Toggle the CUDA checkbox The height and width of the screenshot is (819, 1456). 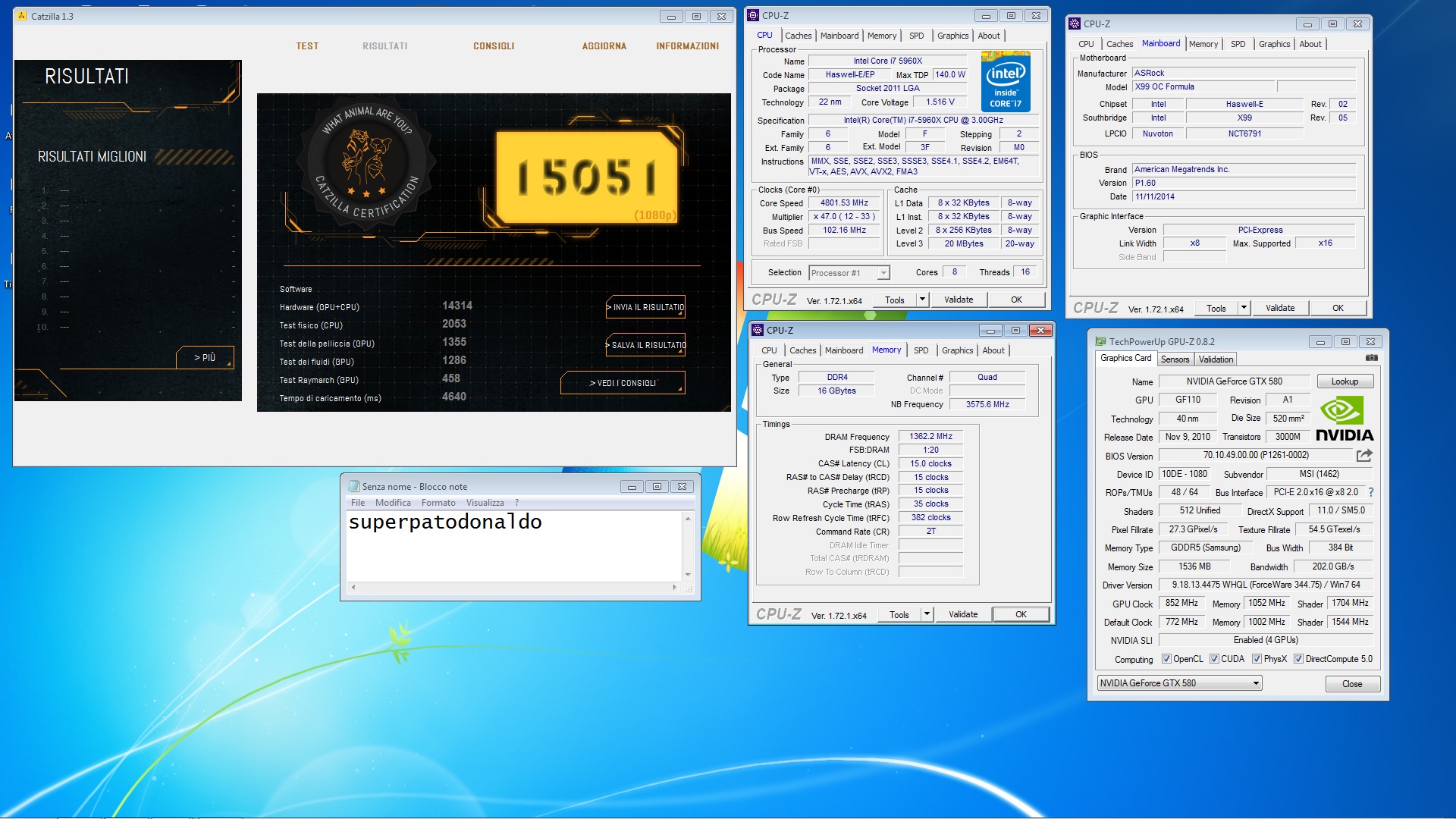(x=1215, y=659)
